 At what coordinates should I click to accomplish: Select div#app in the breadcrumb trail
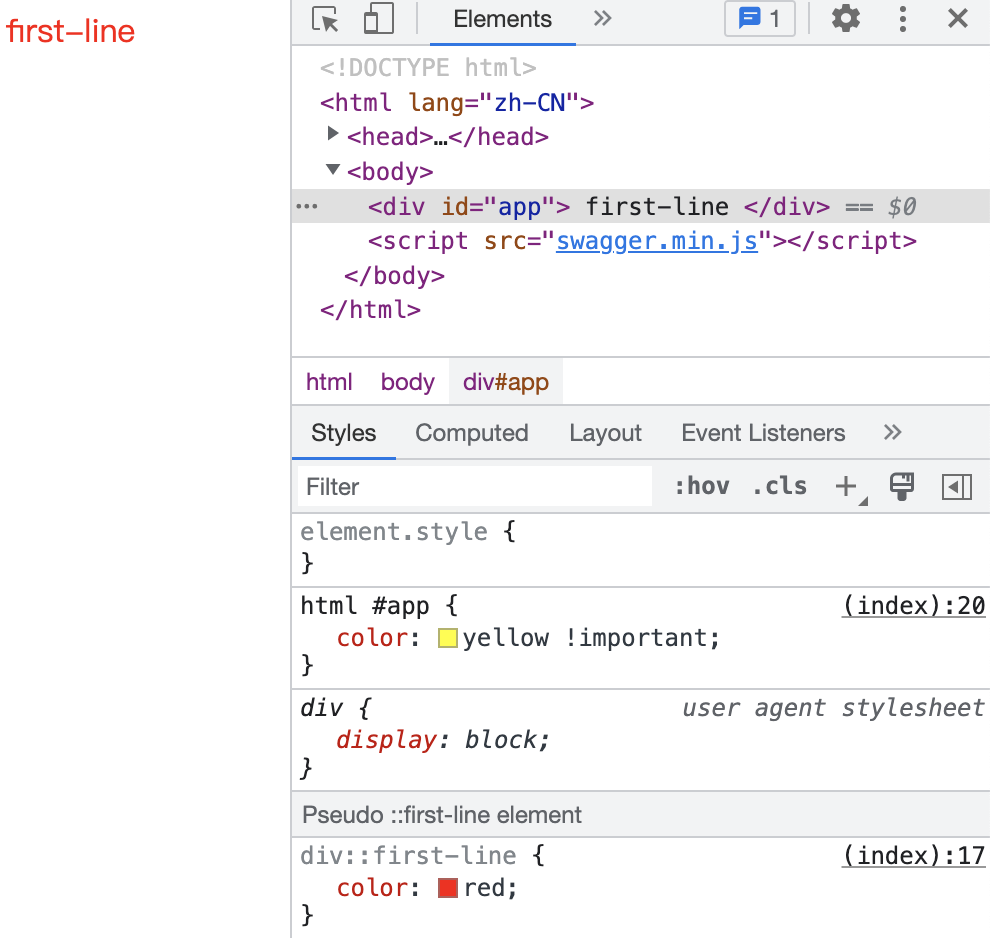(506, 382)
